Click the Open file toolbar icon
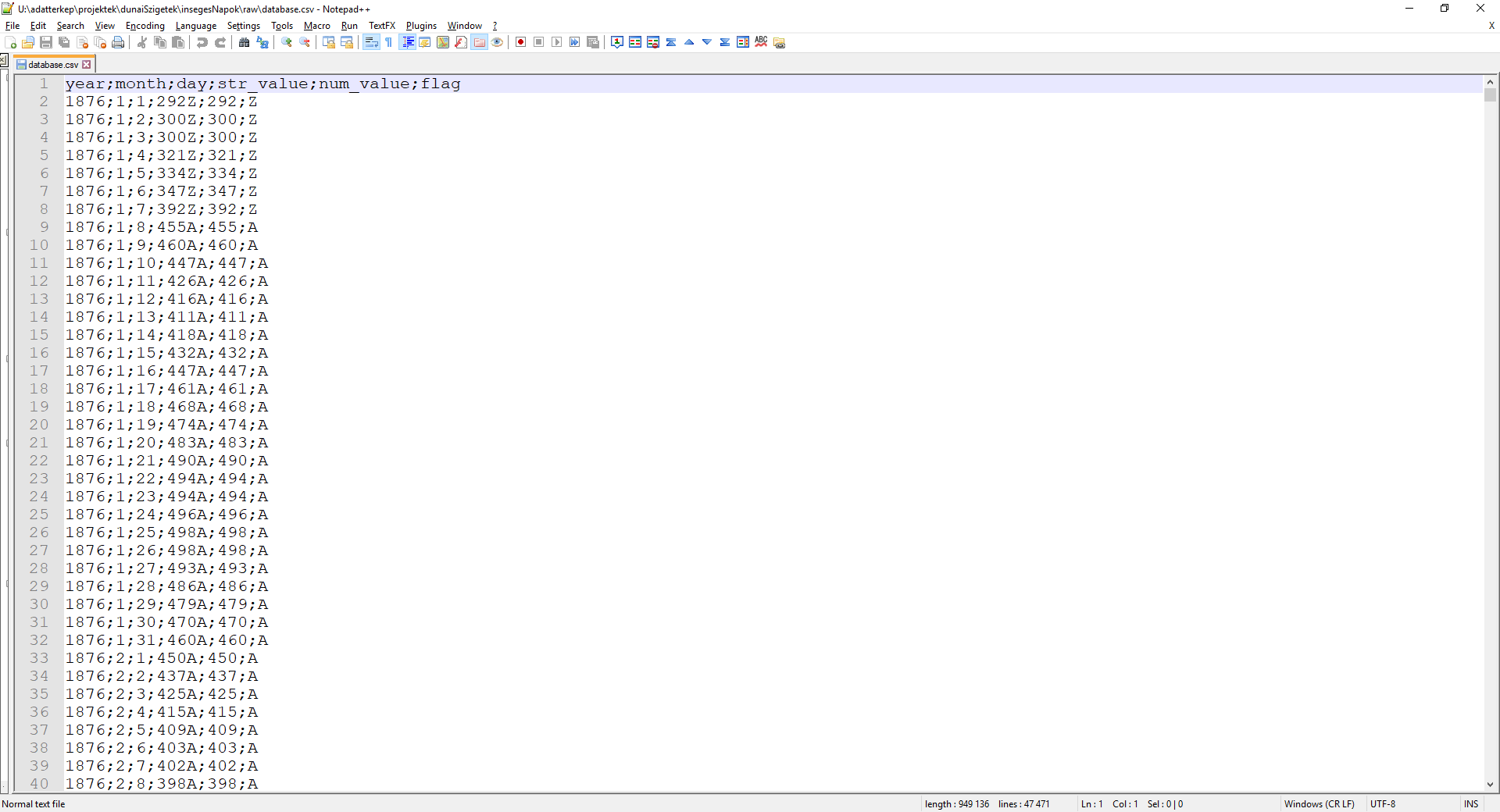This screenshot has width=1500, height=812. 28,42
